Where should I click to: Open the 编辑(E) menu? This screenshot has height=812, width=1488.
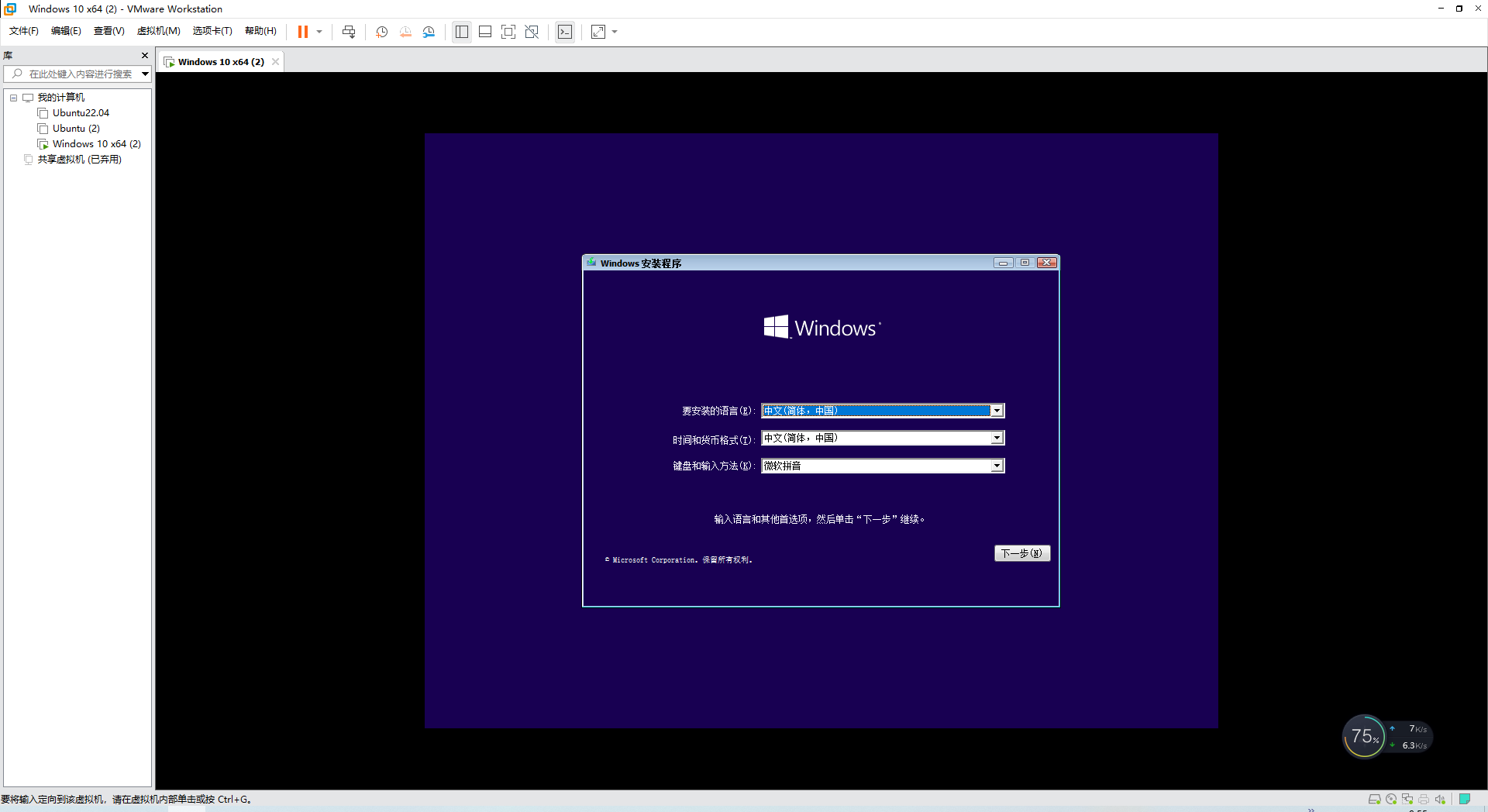[66, 31]
